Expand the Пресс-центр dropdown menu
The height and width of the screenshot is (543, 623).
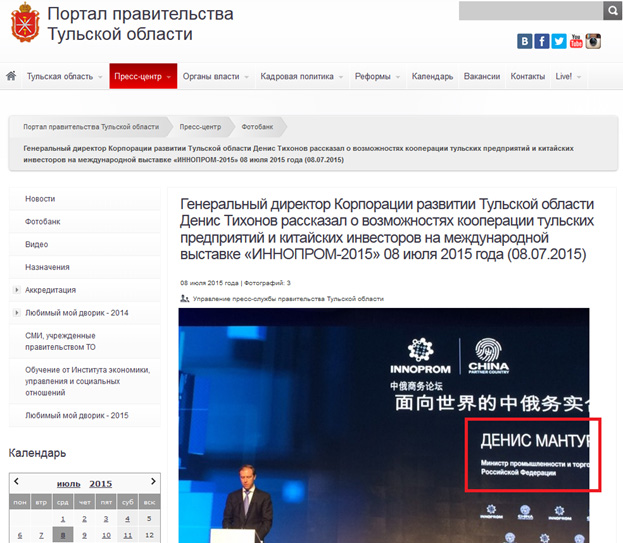point(143,76)
